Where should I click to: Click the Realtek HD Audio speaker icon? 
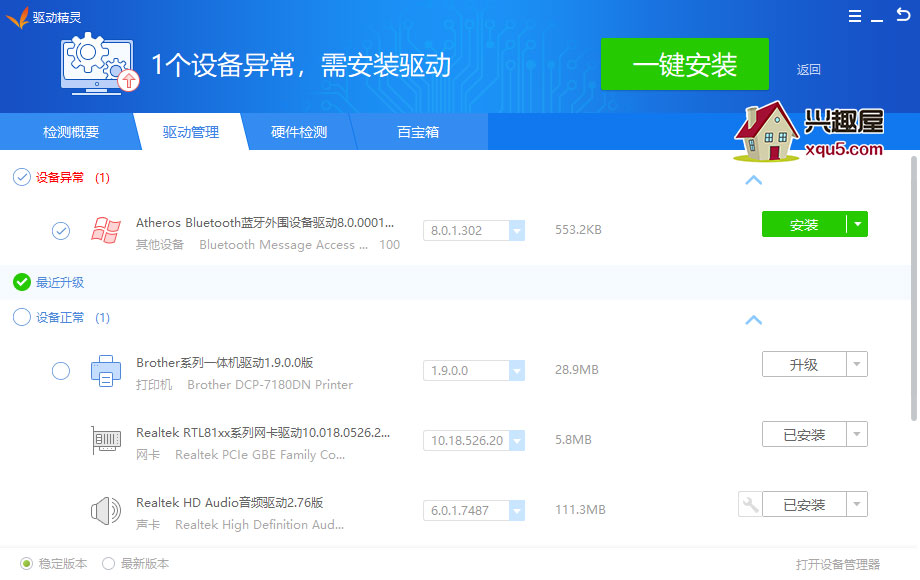tap(106, 510)
